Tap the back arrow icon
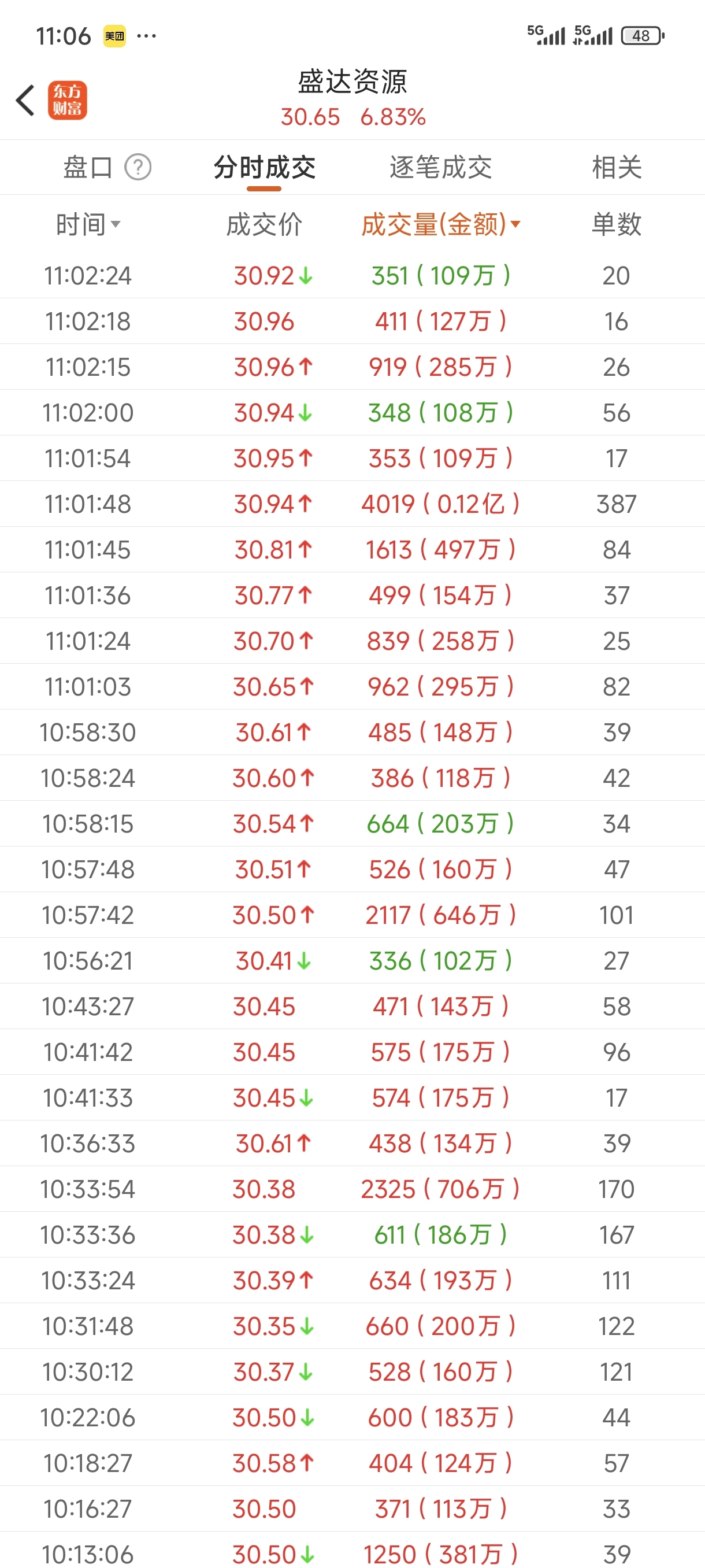 (25, 101)
